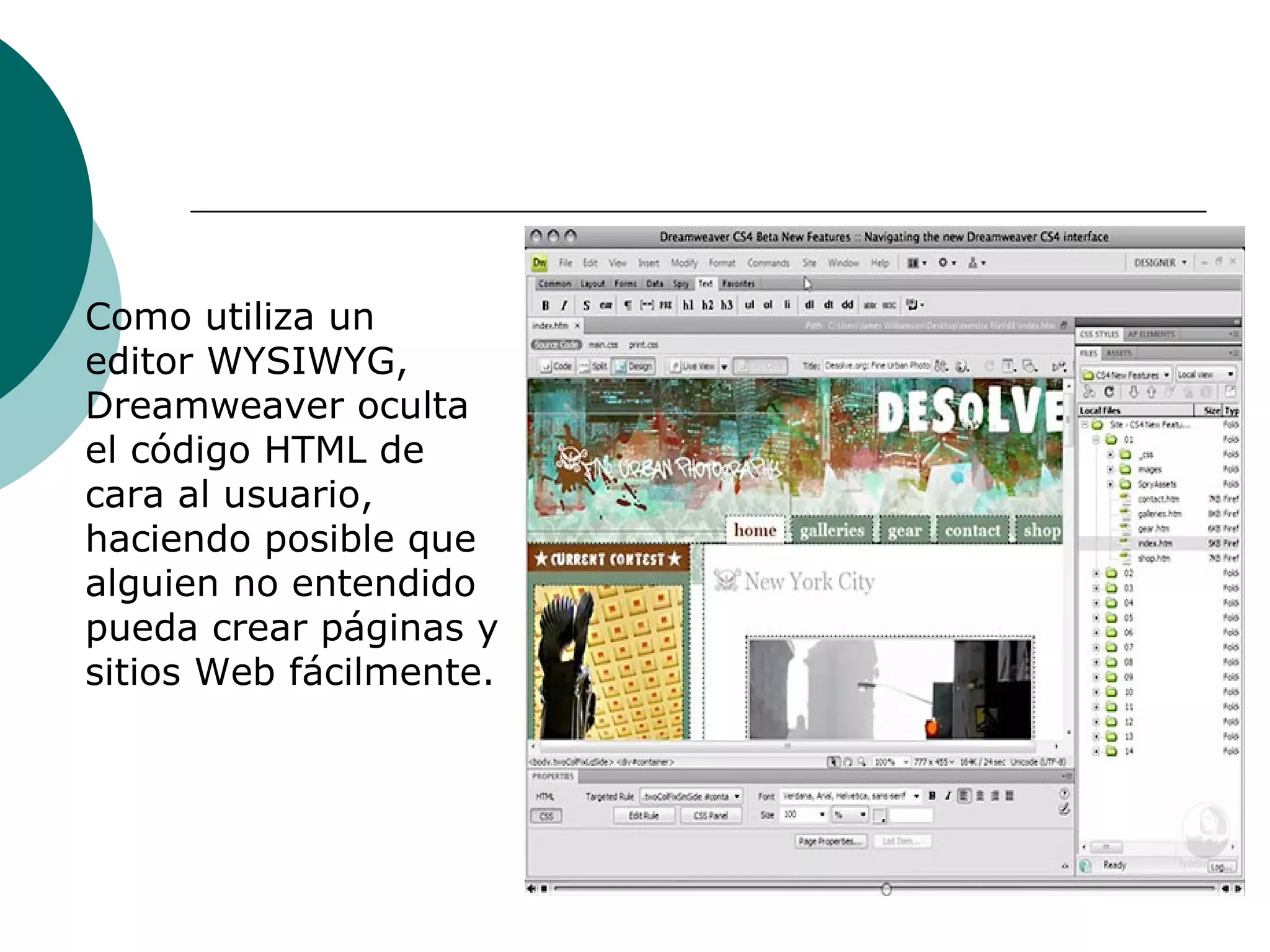Open the Targeted Rule dropdown
Screen dimensions: 1270x952
pyautogui.click(x=691, y=796)
